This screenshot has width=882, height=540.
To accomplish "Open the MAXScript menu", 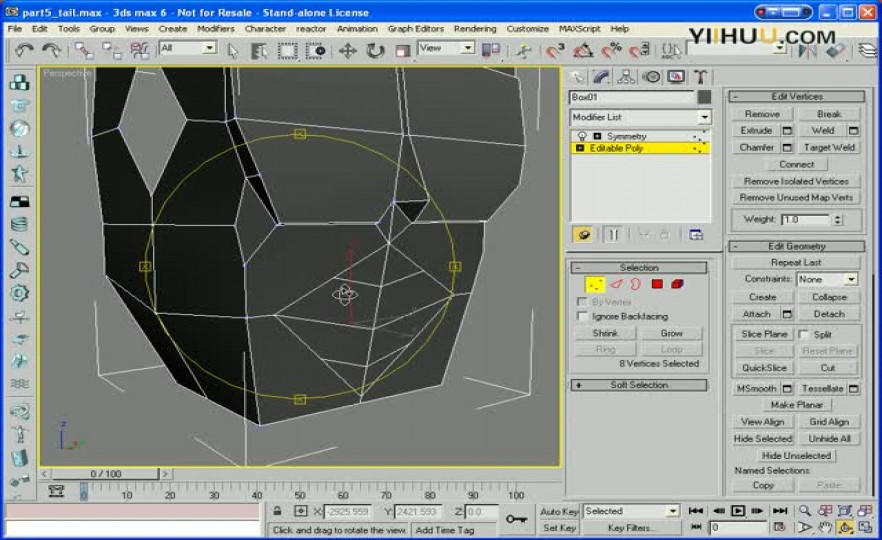I will [579, 29].
